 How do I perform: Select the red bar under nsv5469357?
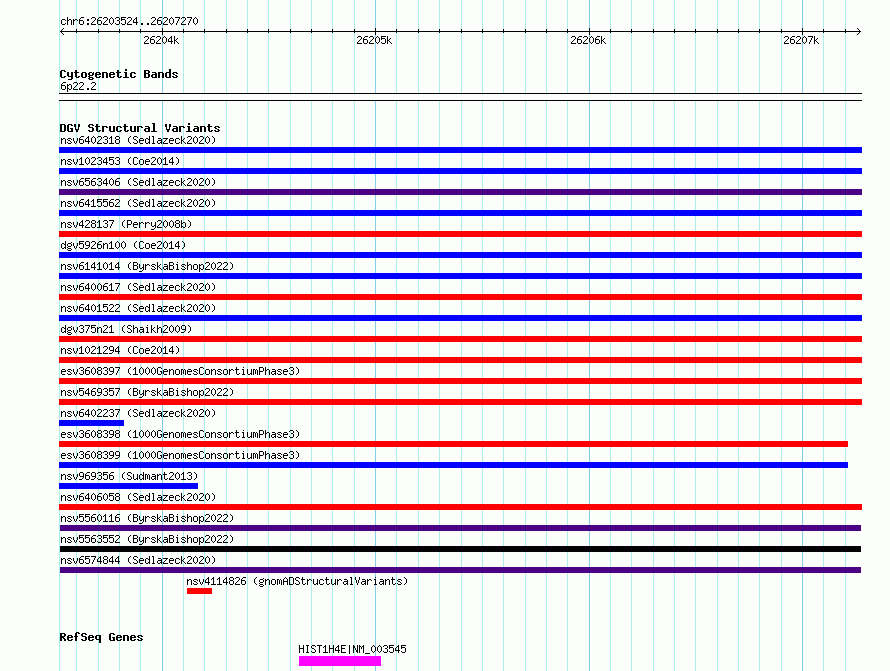tap(460, 402)
